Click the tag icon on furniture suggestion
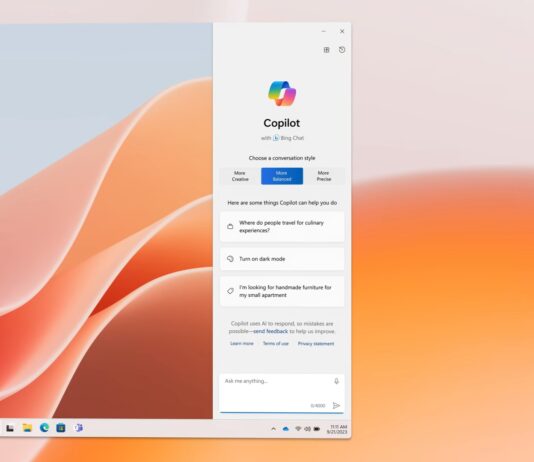The width and height of the screenshot is (534, 462). tap(230, 291)
